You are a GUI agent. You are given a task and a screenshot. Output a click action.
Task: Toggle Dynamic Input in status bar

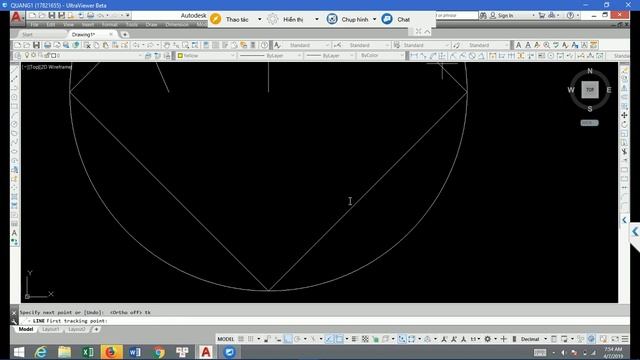click(278, 339)
